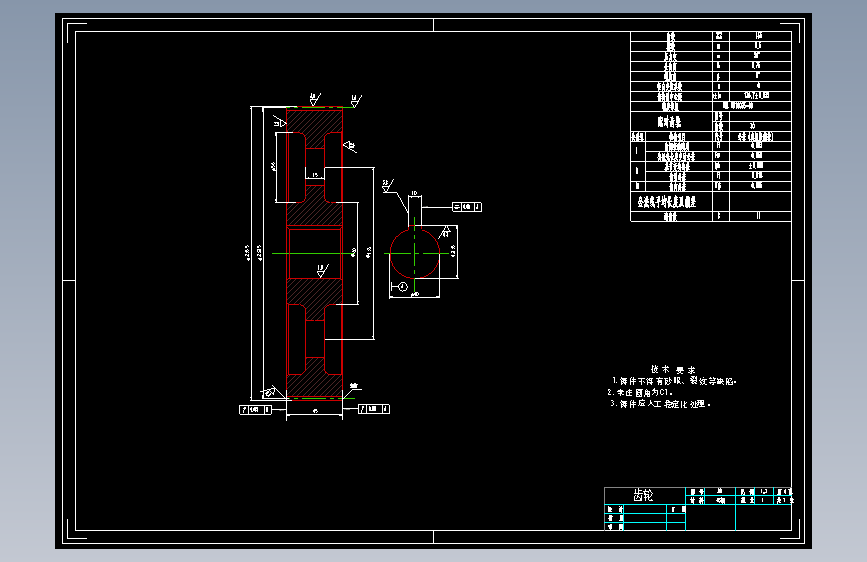Select the bore diameter dimension below keyway view
The image size is (867, 562).
click(415, 294)
